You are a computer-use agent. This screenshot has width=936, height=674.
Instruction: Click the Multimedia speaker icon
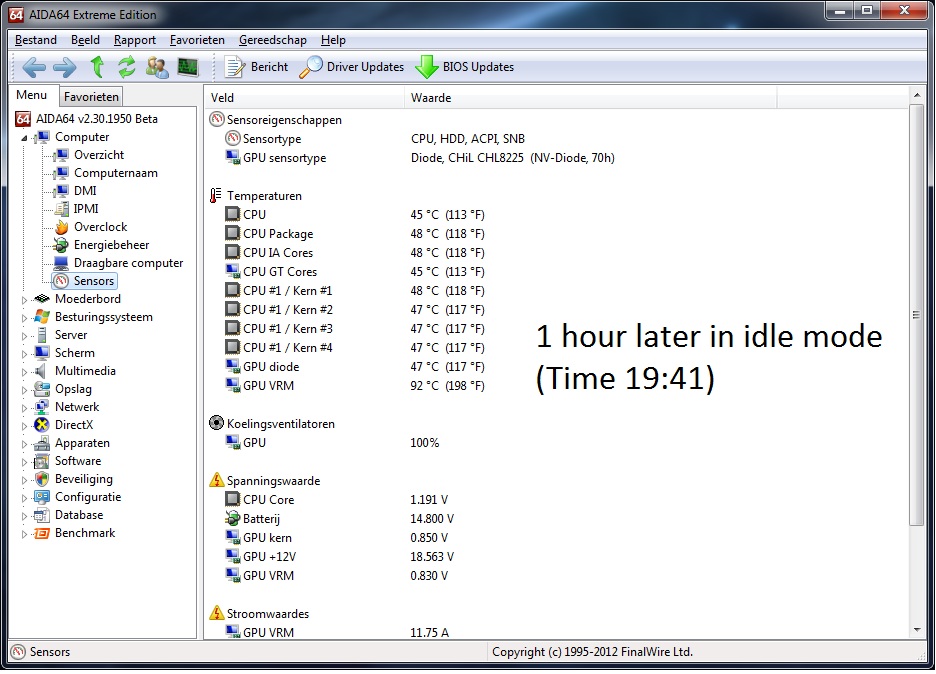pyautogui.click(x=42, y=371)
